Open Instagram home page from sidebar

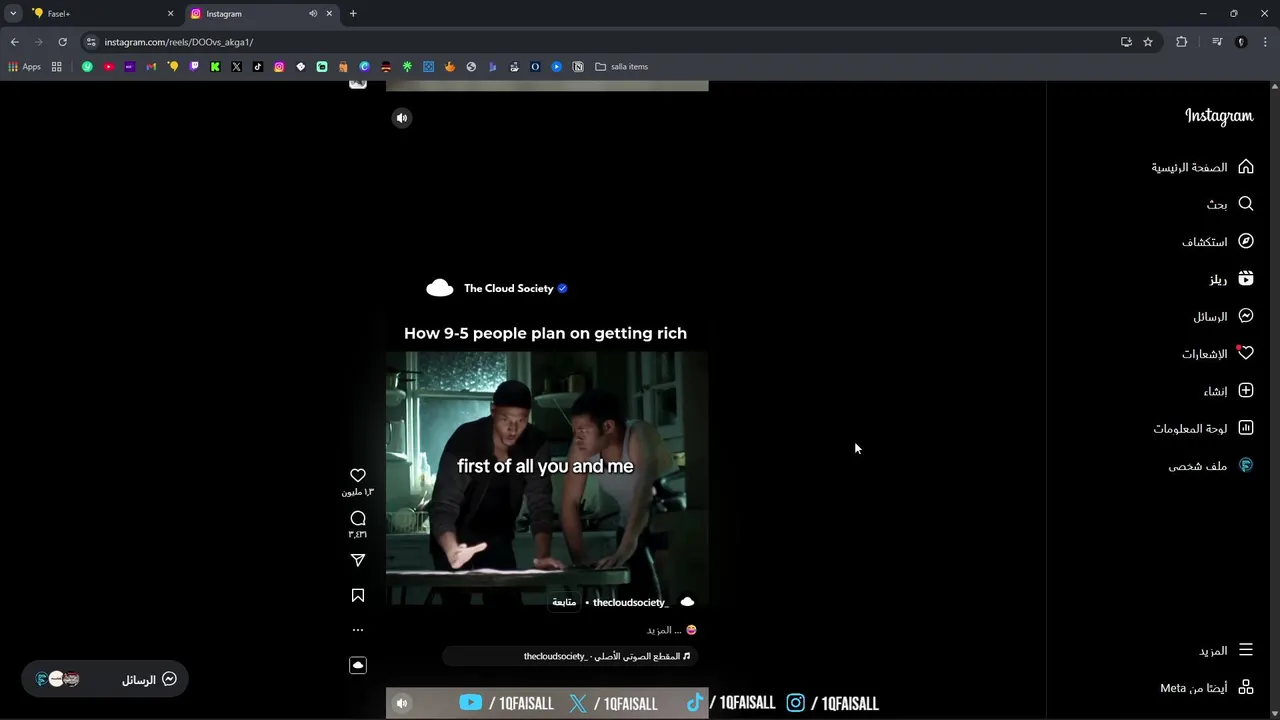tap(1202, 167)
